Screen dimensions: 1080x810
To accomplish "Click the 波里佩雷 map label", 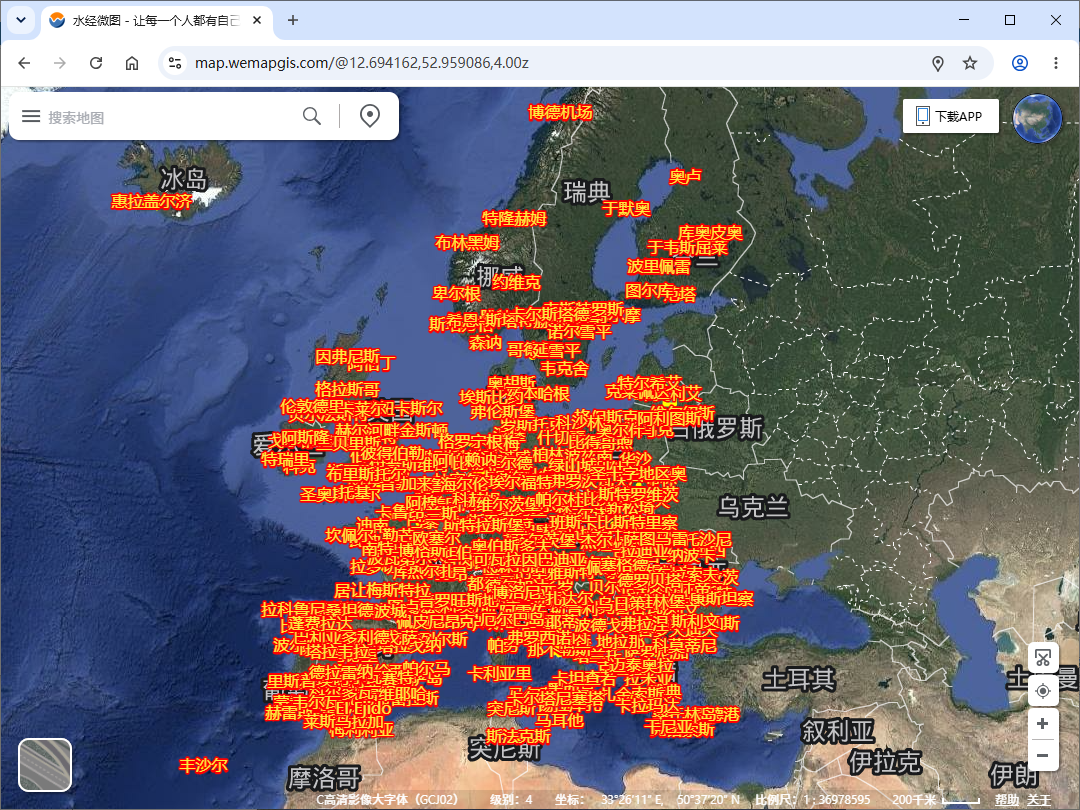I will [658, 266].
